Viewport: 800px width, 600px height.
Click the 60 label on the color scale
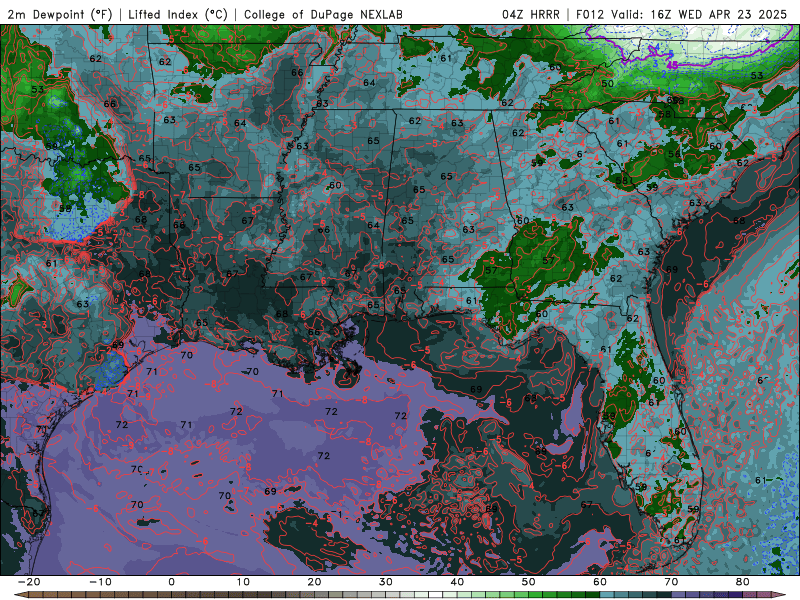(600, 582)
